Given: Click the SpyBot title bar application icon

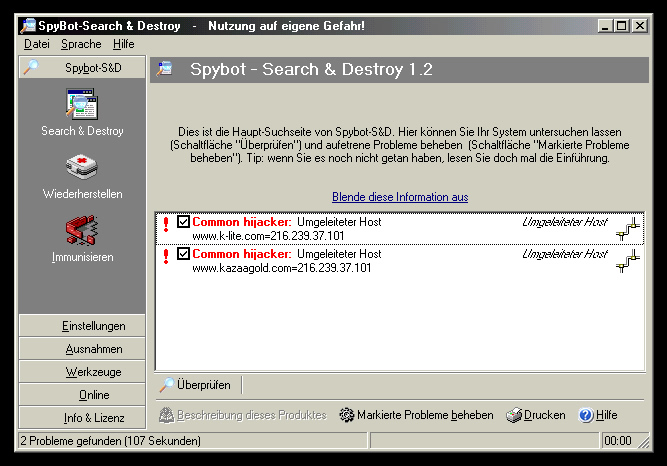Looking at the screenshot, I should [x=28, y=26].
